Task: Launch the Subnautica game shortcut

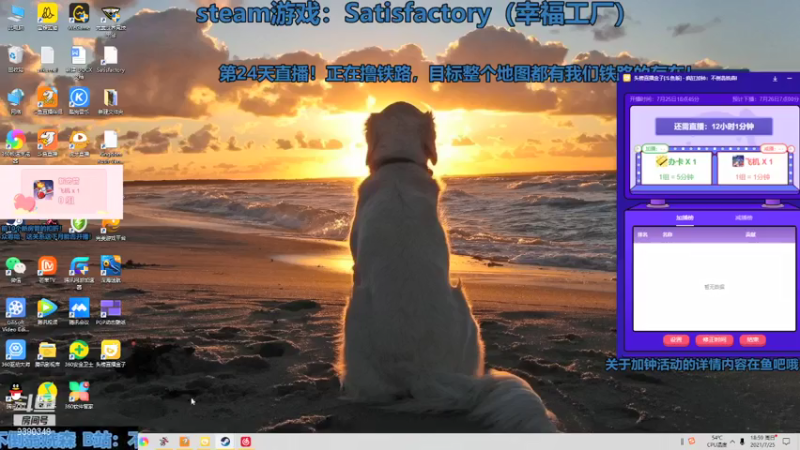Action: coord(111,269)
